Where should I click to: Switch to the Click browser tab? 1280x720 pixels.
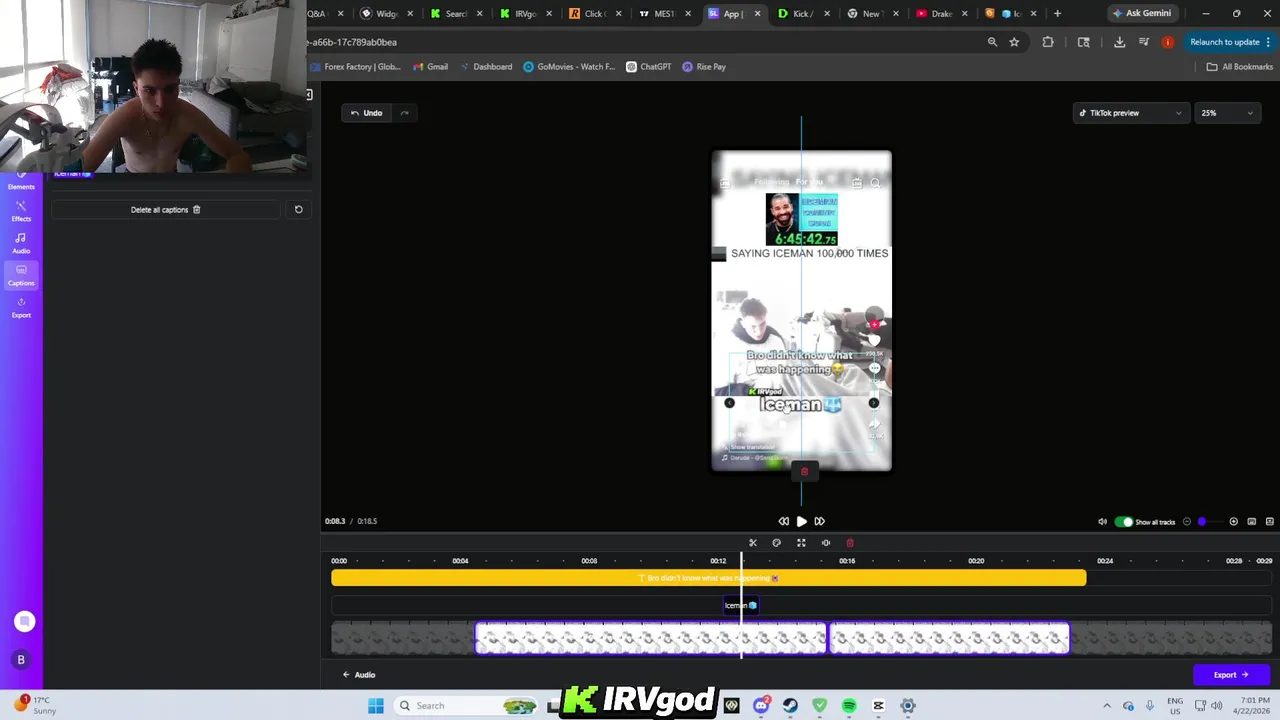pos(594,14)
